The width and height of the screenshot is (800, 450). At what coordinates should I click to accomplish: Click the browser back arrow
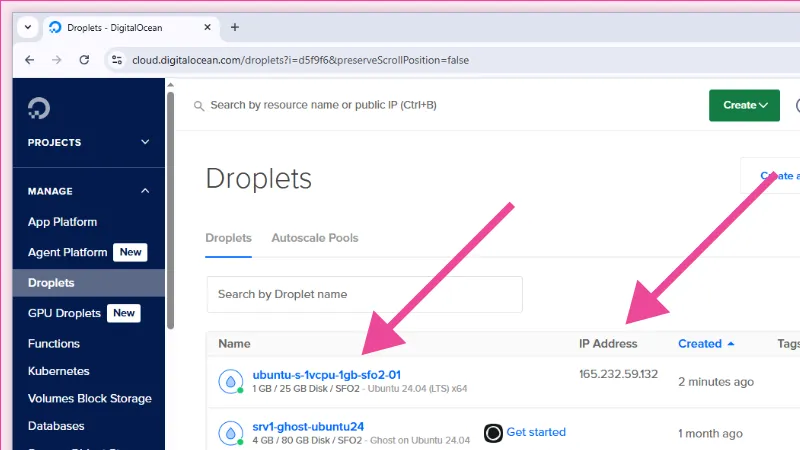(x=30, y=60)
